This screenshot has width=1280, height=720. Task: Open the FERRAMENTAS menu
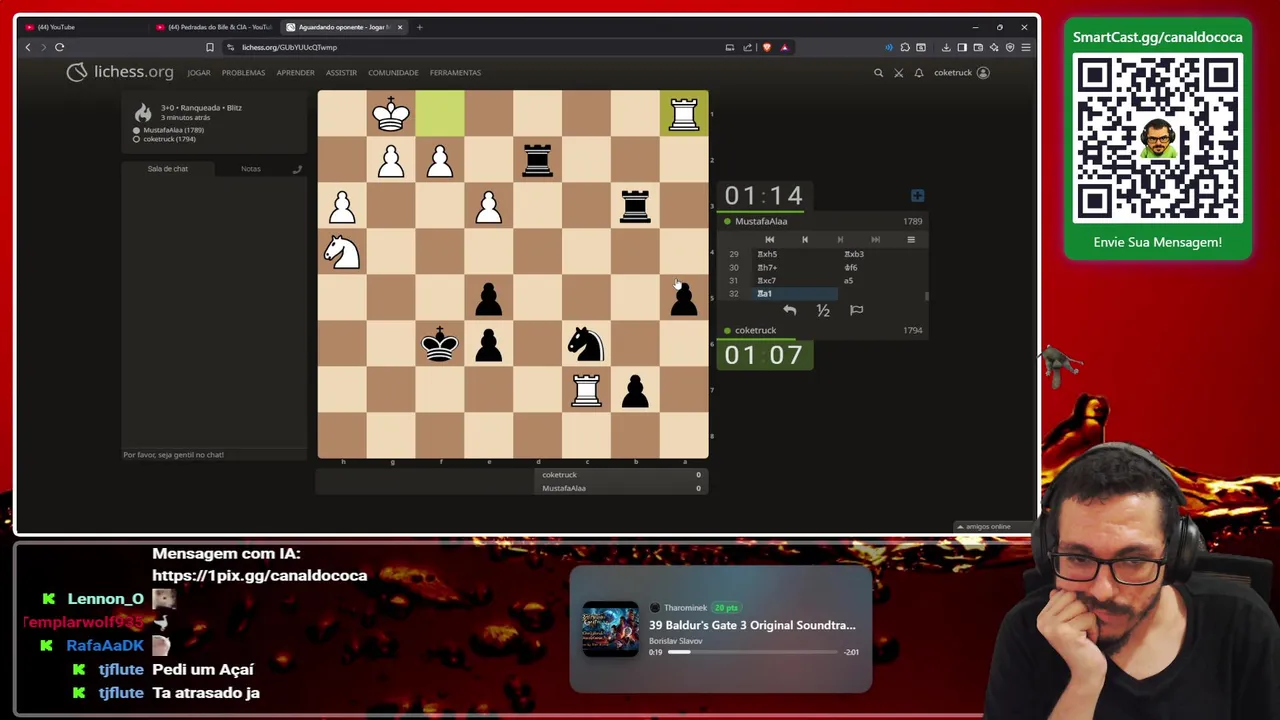(x=455, y=73)
